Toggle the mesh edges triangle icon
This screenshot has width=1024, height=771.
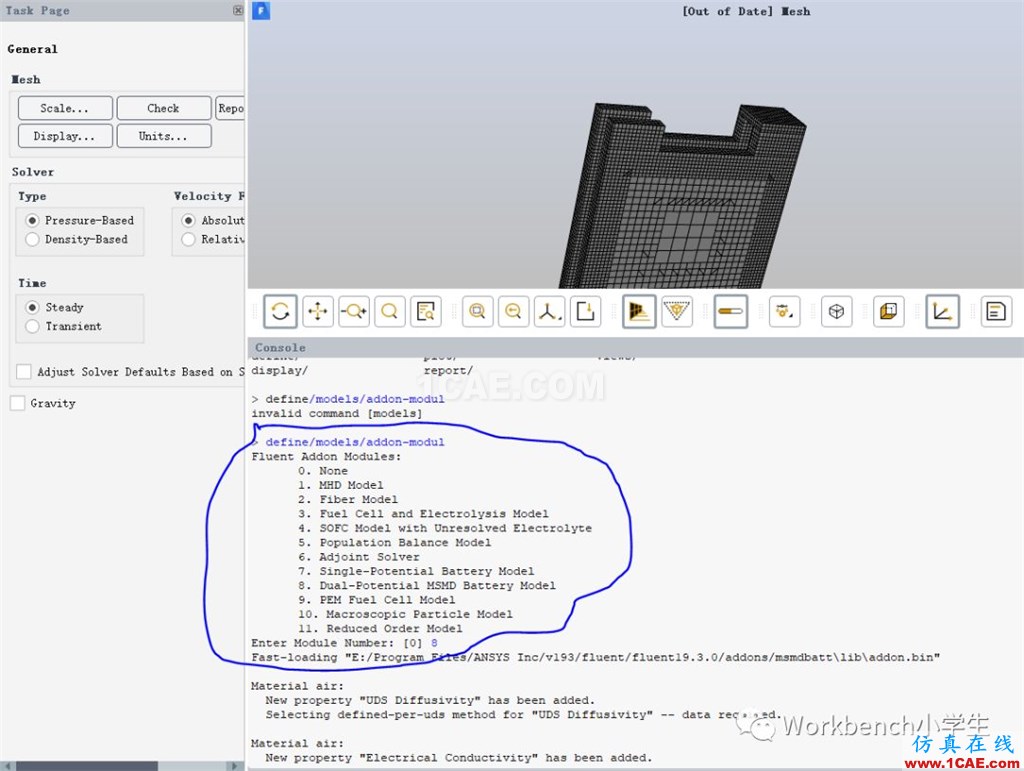(x=677, y=311)
